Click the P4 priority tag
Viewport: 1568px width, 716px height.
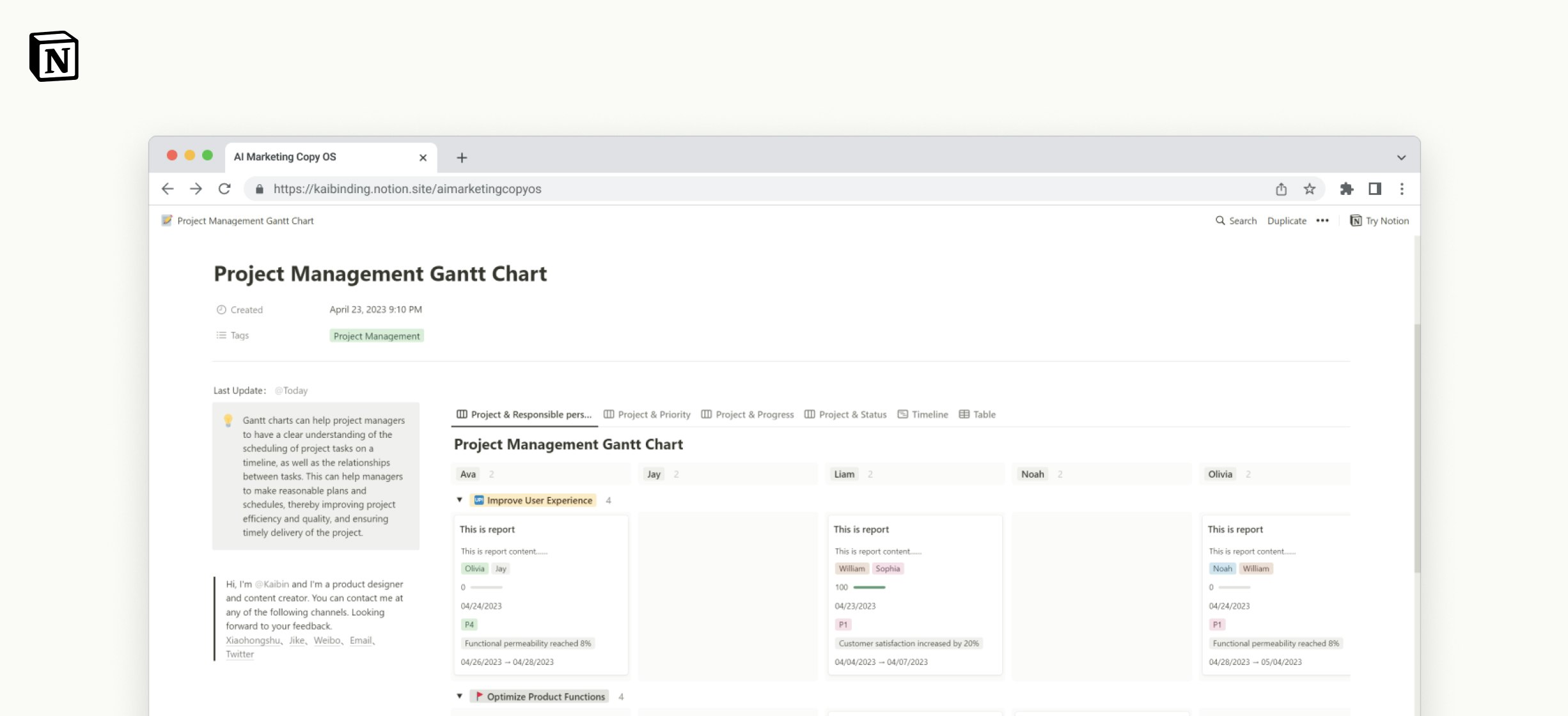click(469, 625)
